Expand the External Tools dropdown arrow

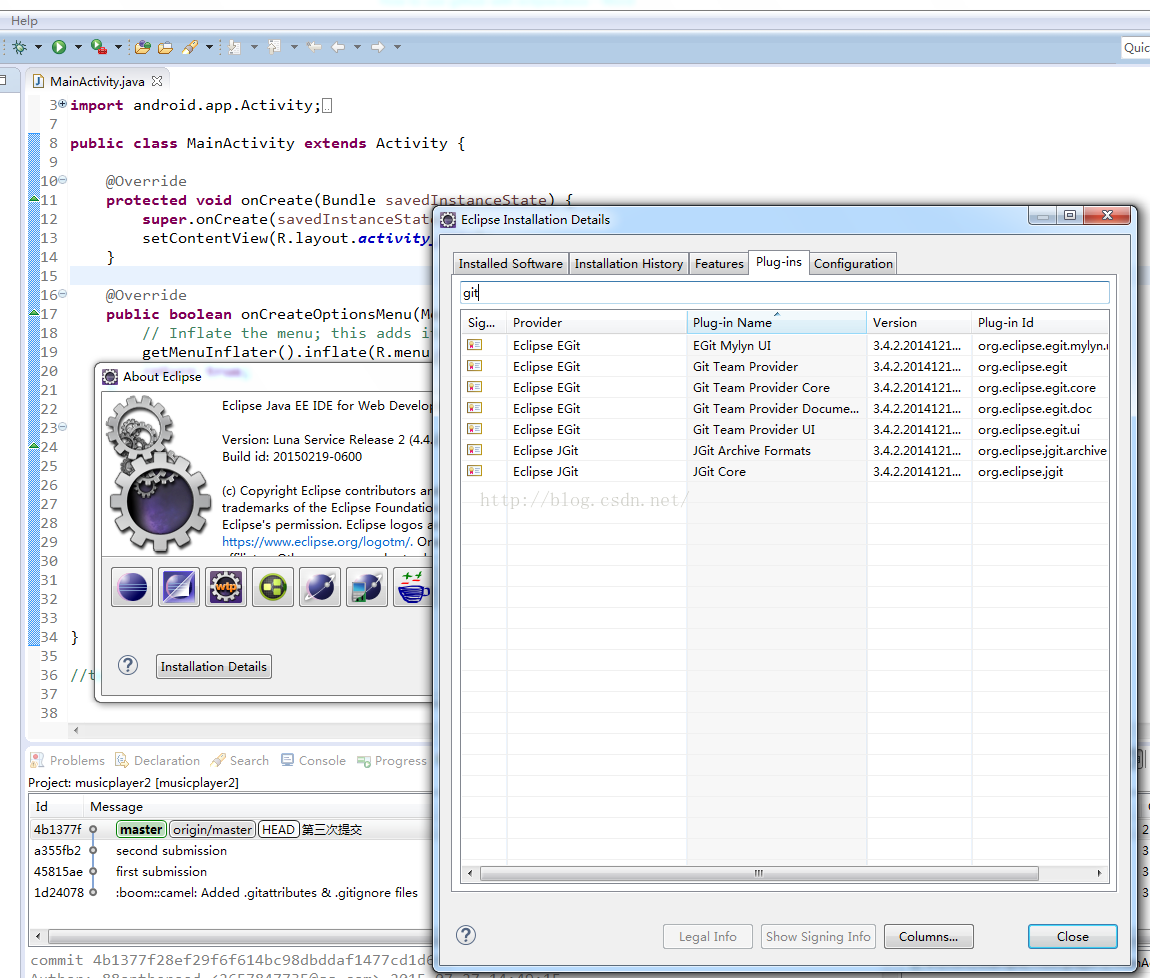pos(118,48)
